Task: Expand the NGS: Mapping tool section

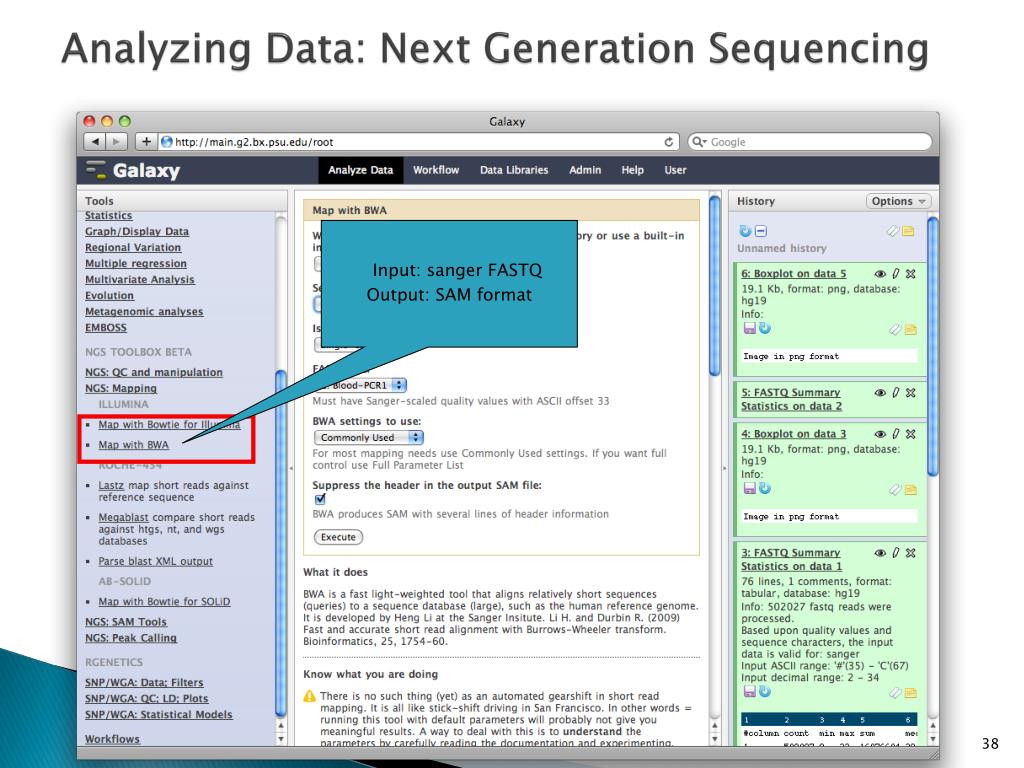Action: [x=121, y=388]
